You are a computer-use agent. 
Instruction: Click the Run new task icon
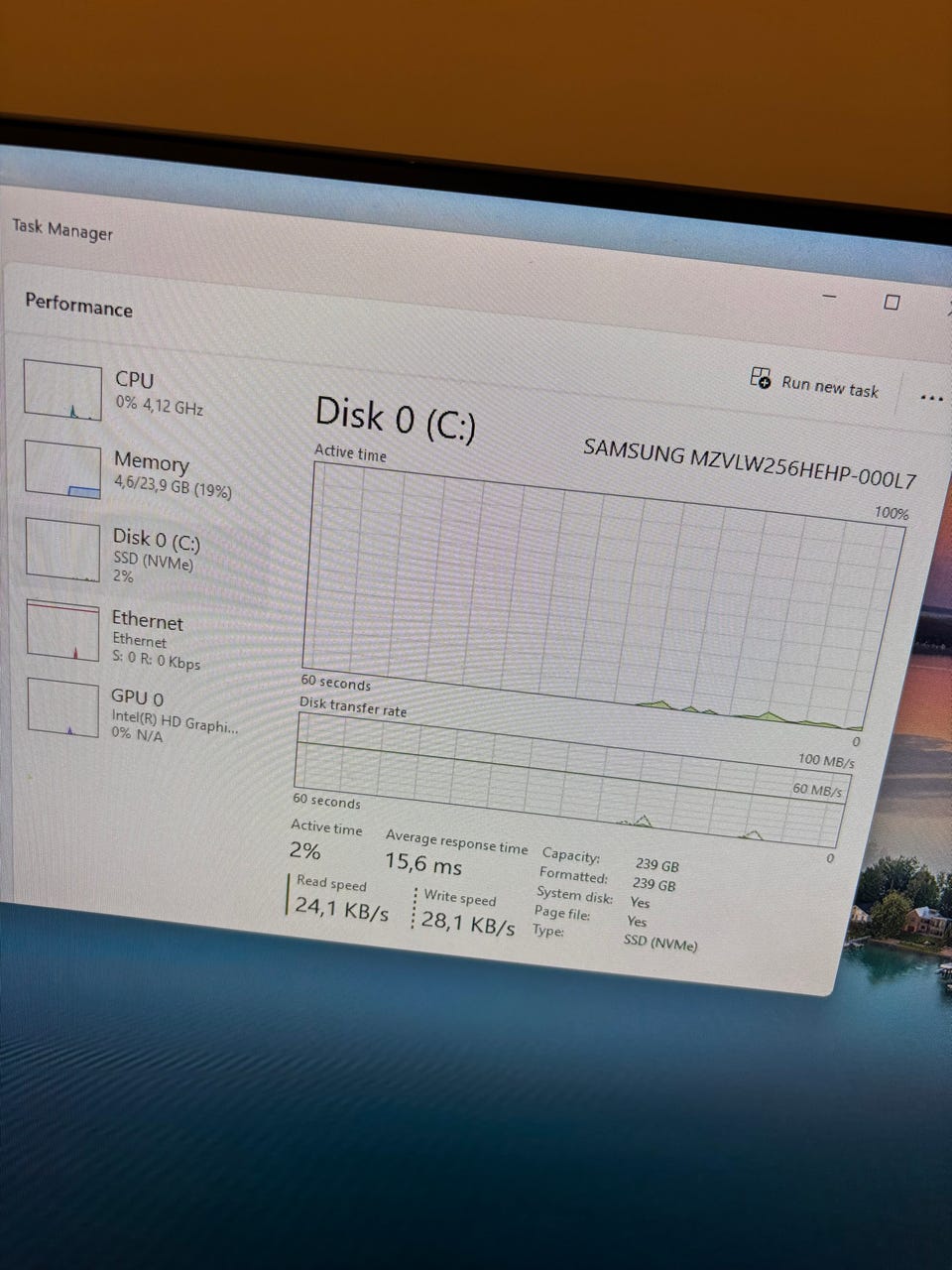pyautogui.click(x=761, y=377)
